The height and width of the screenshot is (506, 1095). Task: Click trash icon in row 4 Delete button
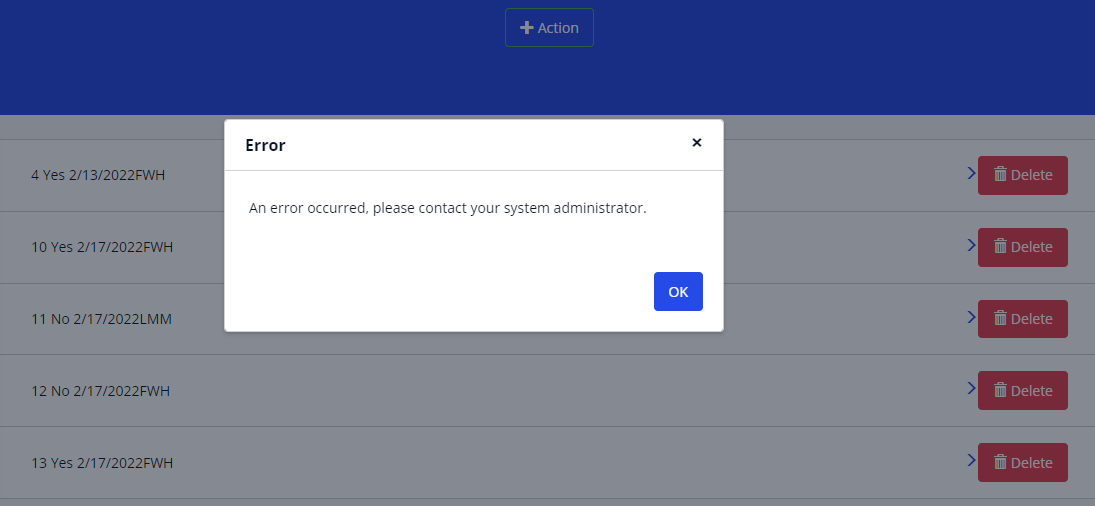click(1000, 174)
